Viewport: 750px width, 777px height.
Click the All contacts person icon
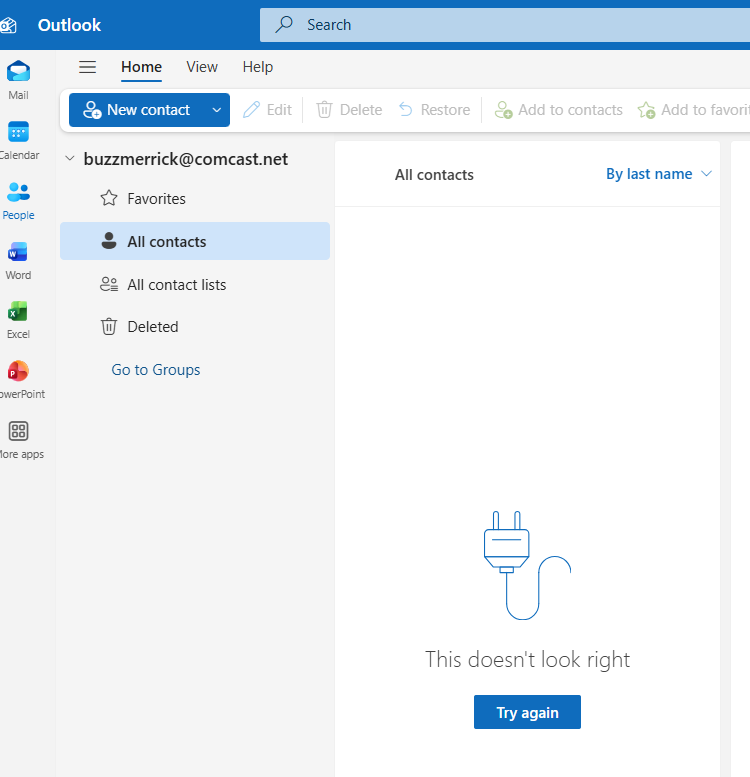(x=109, y=241)
